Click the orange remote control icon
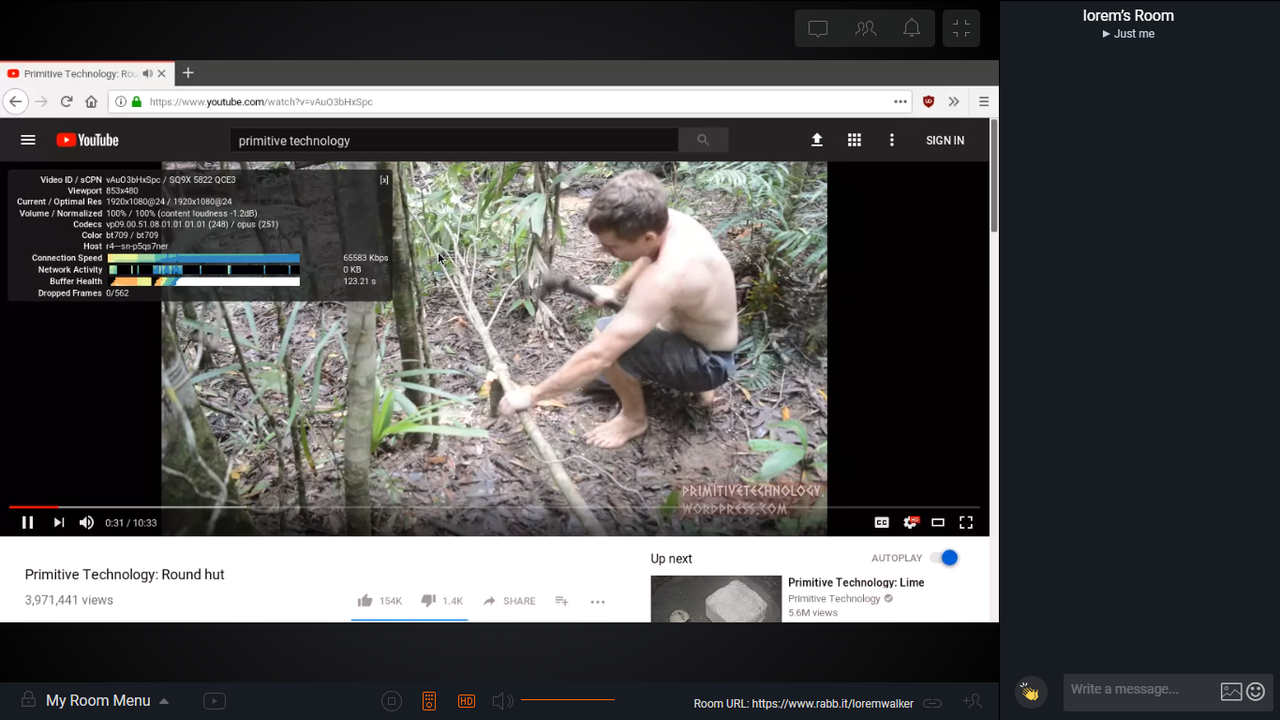 429,701
